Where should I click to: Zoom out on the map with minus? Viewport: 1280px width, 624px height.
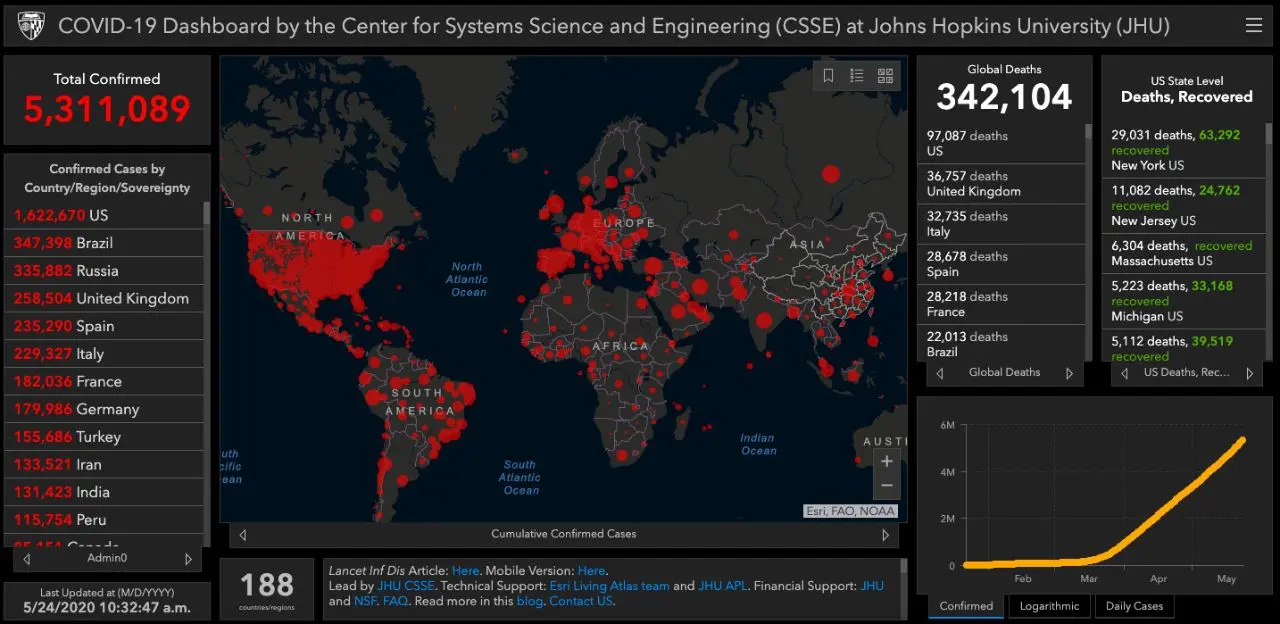(886, 486)
